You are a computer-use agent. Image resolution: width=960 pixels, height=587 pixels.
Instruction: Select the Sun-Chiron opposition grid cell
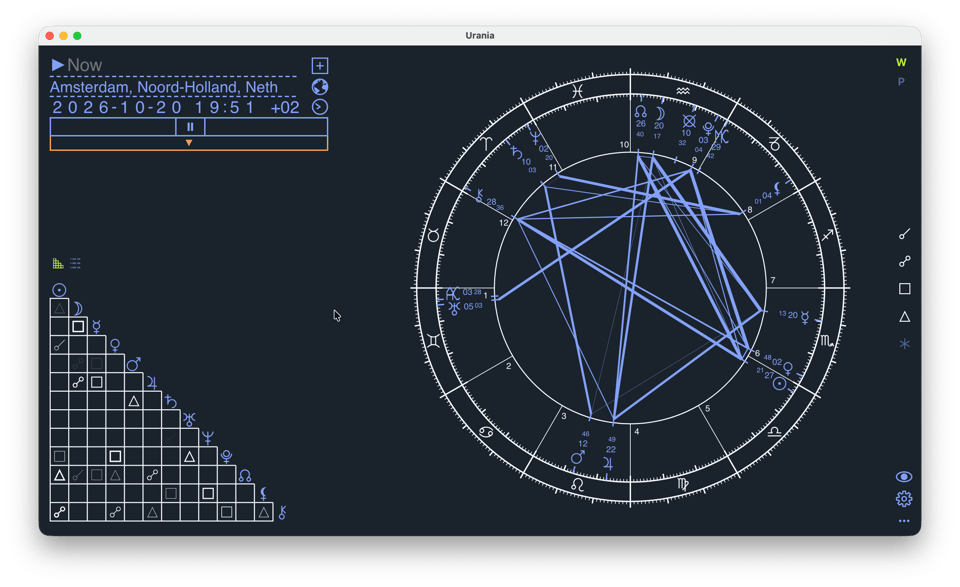click(59, 512)
